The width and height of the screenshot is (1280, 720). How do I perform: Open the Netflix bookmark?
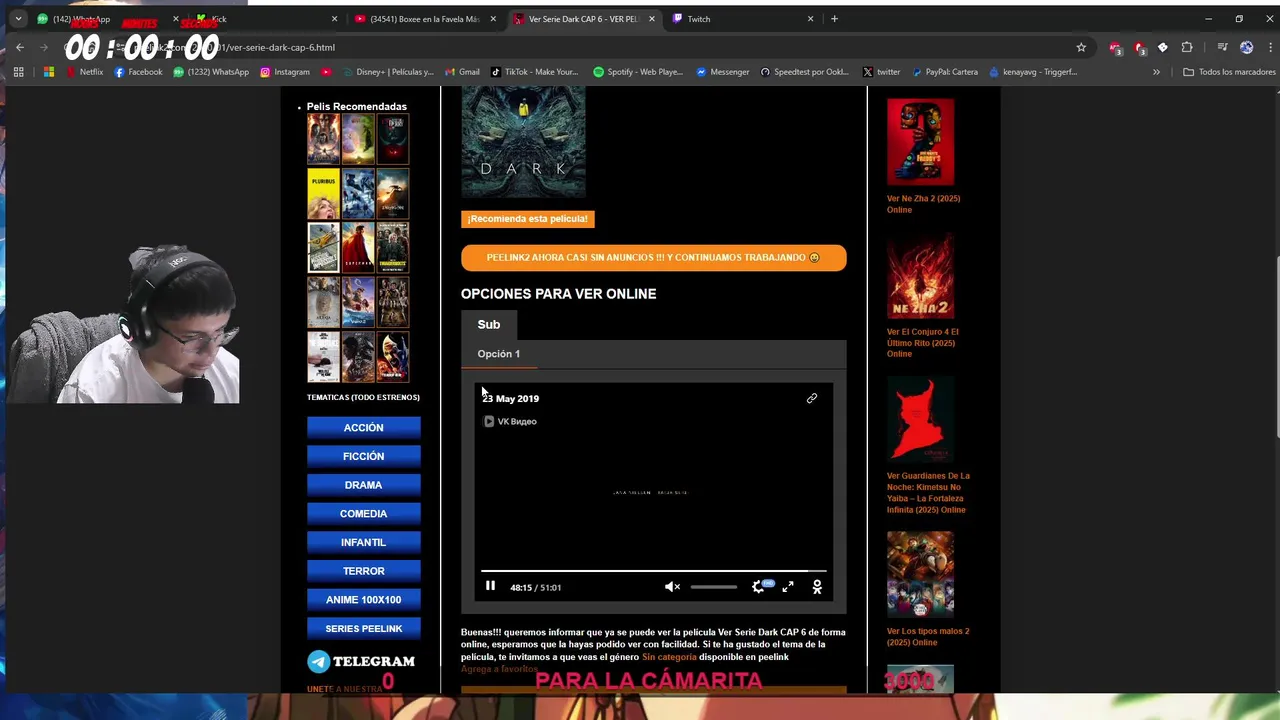click(84, 72)
